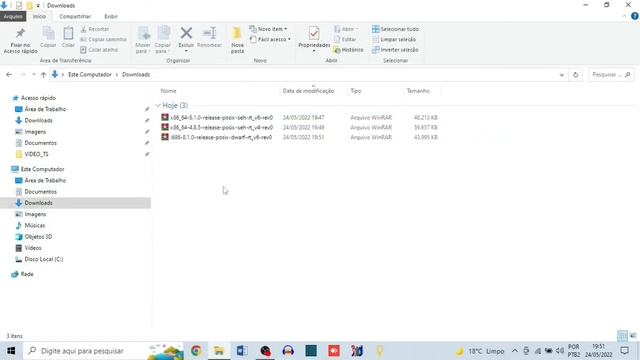Switch to the Início ribbon tab
The width and height of the screenshot is (640, 360).
39,16
